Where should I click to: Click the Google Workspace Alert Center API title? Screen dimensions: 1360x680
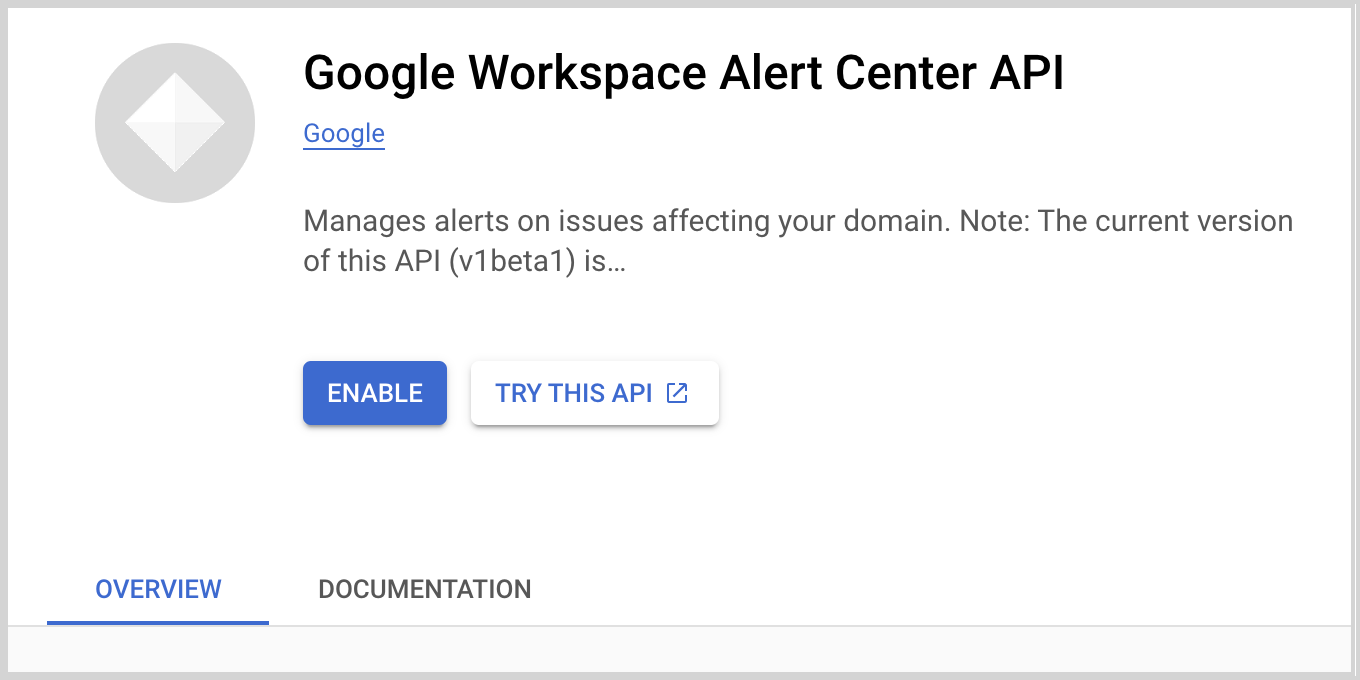pos(683,73)
